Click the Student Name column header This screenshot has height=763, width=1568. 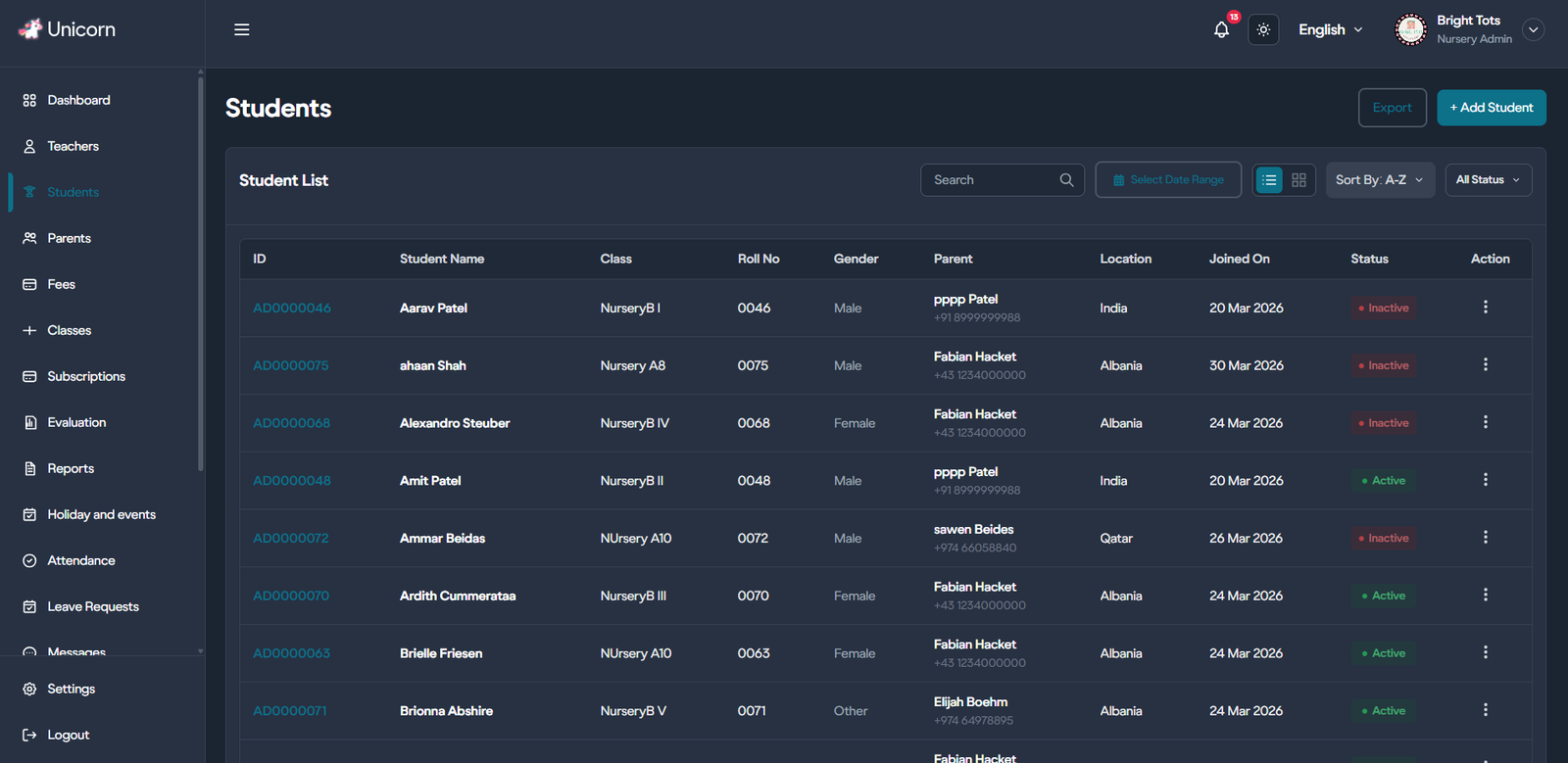tap(442, 259)
